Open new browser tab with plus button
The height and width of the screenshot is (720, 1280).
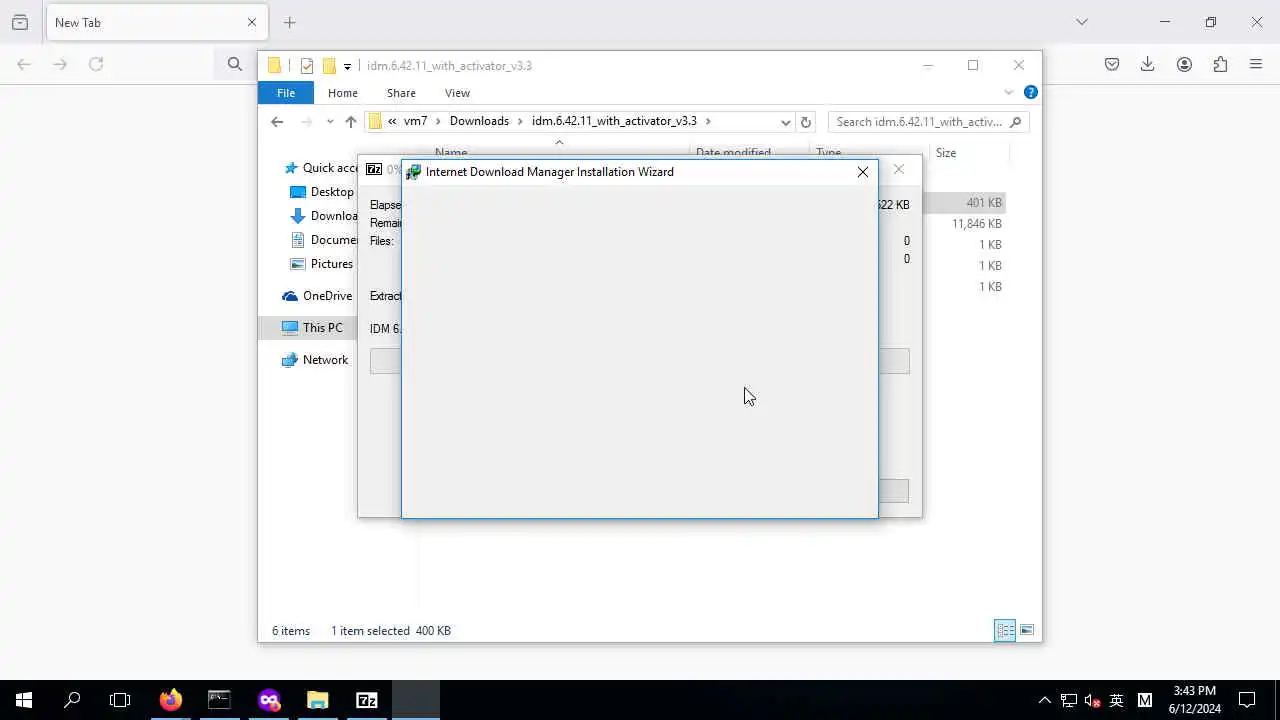289,22
